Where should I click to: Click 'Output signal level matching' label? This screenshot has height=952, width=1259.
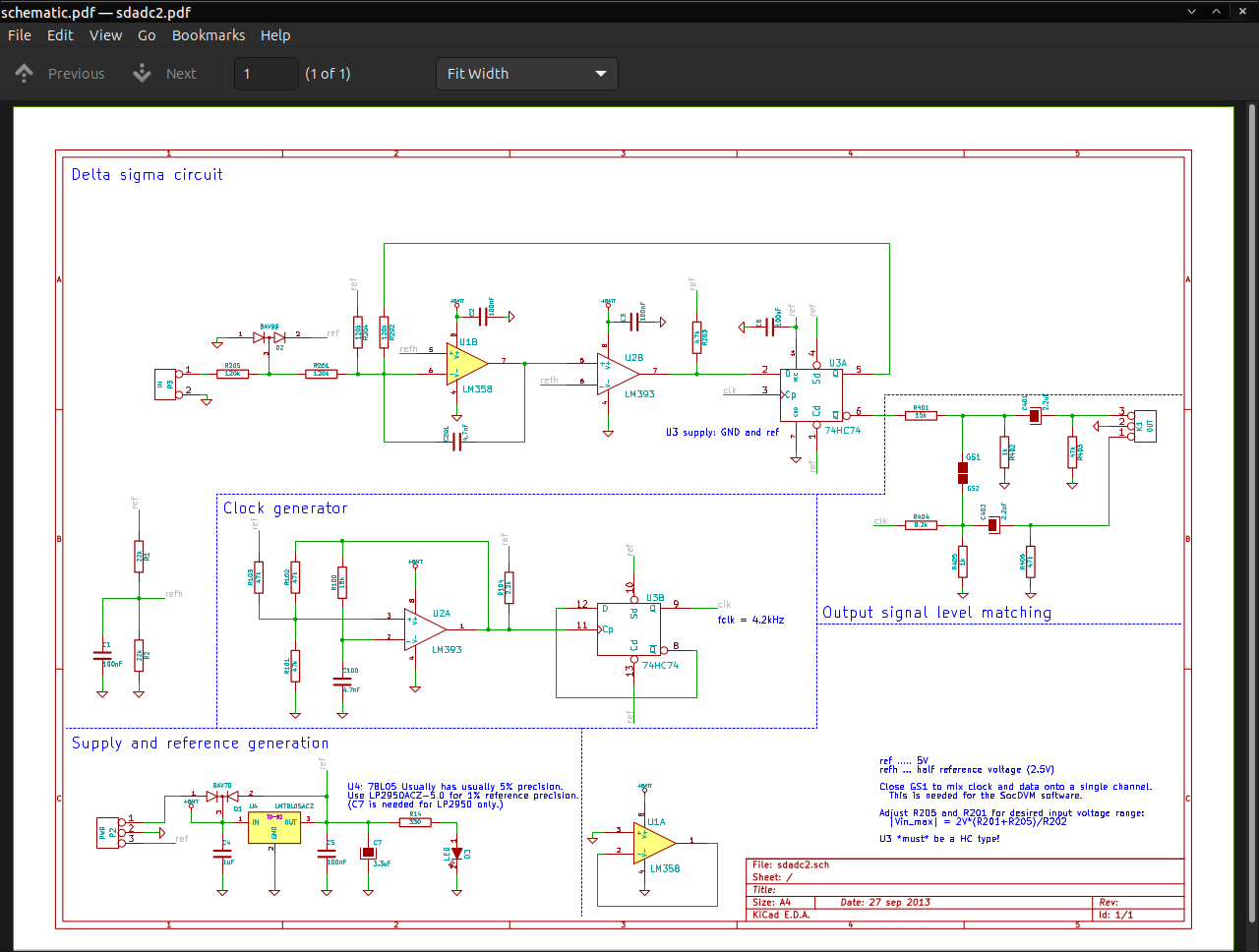click(x=937, y=613)
